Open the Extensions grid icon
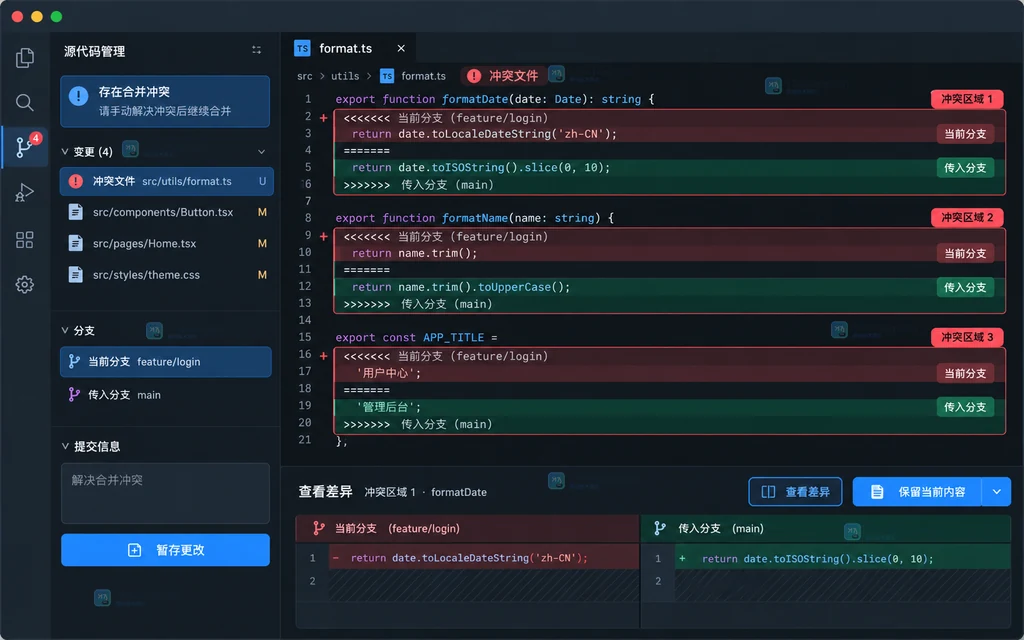Screen dimensions: 1024x640 (25, 240)
